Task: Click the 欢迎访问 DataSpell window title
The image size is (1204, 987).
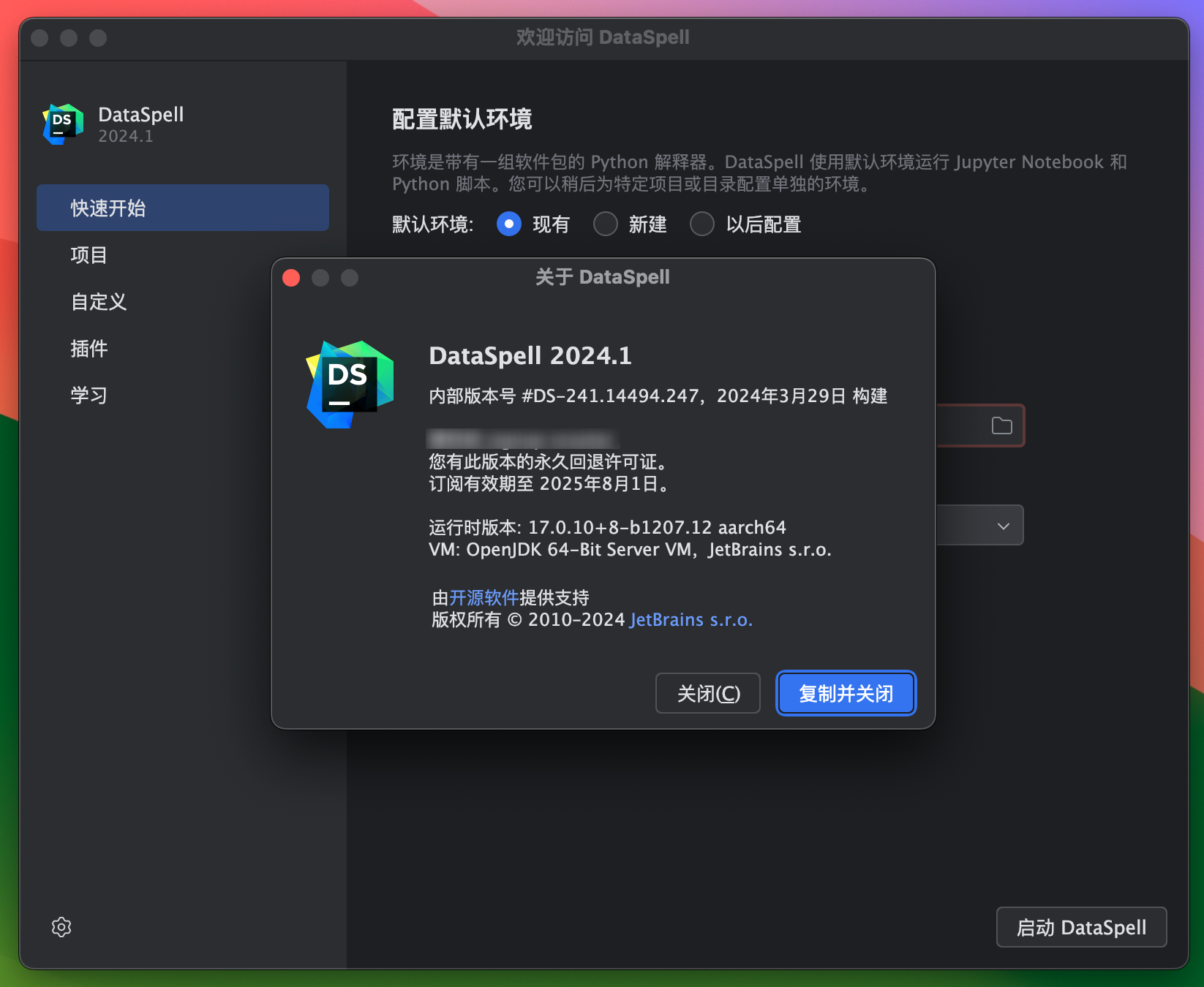Action: click(603, 37)
